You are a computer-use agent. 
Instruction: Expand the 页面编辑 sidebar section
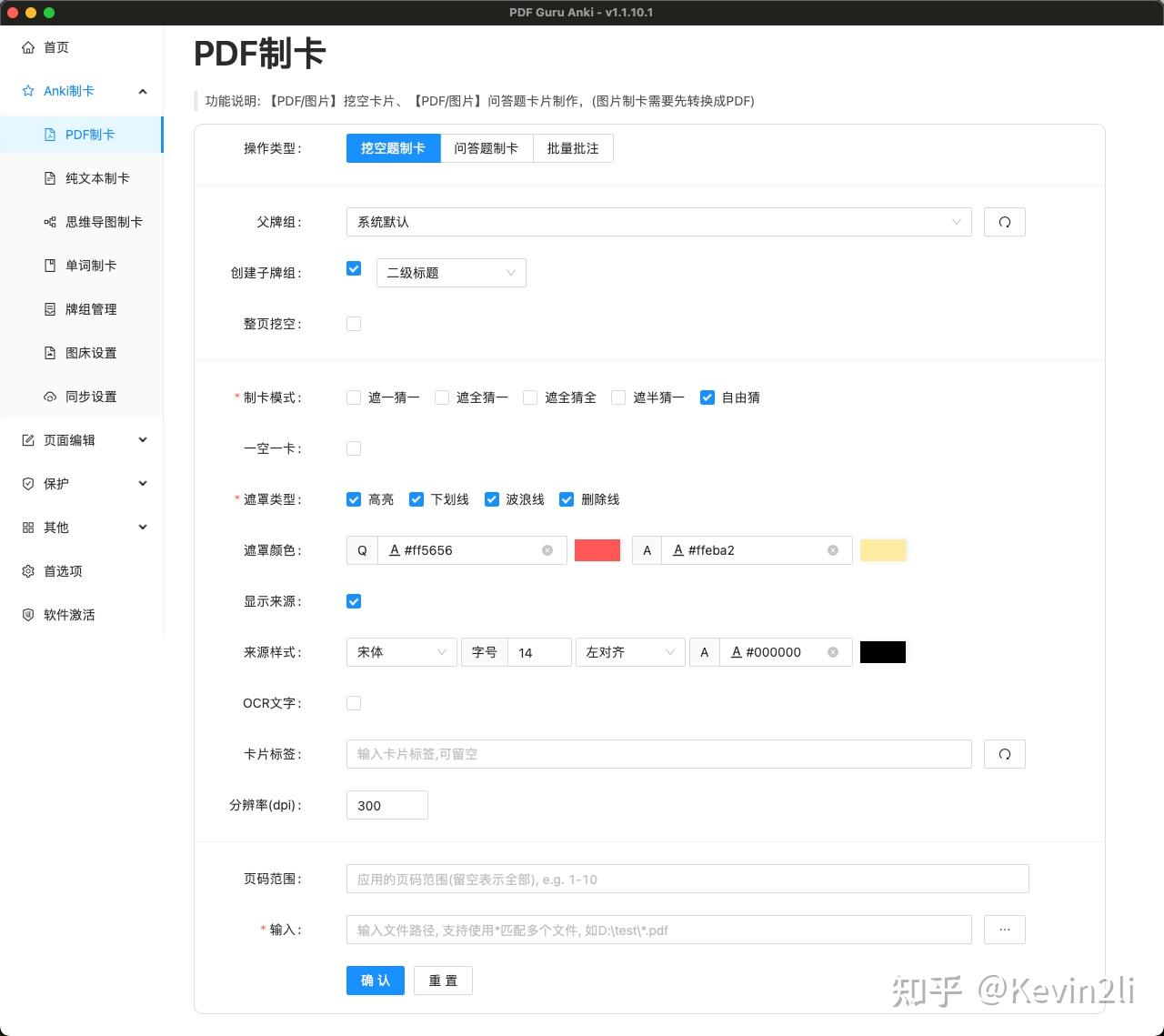[x=143, y=440]
